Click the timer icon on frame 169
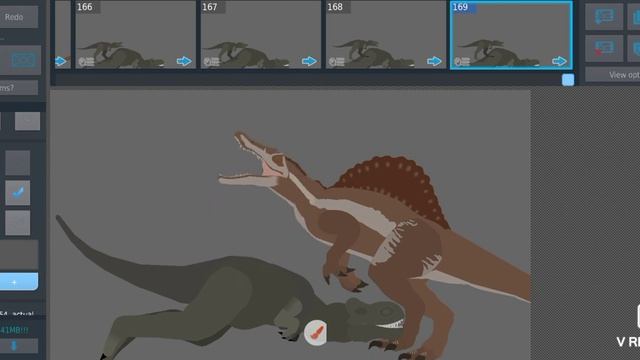The width and height of the screenshot is (640, 360). point(462,62)
